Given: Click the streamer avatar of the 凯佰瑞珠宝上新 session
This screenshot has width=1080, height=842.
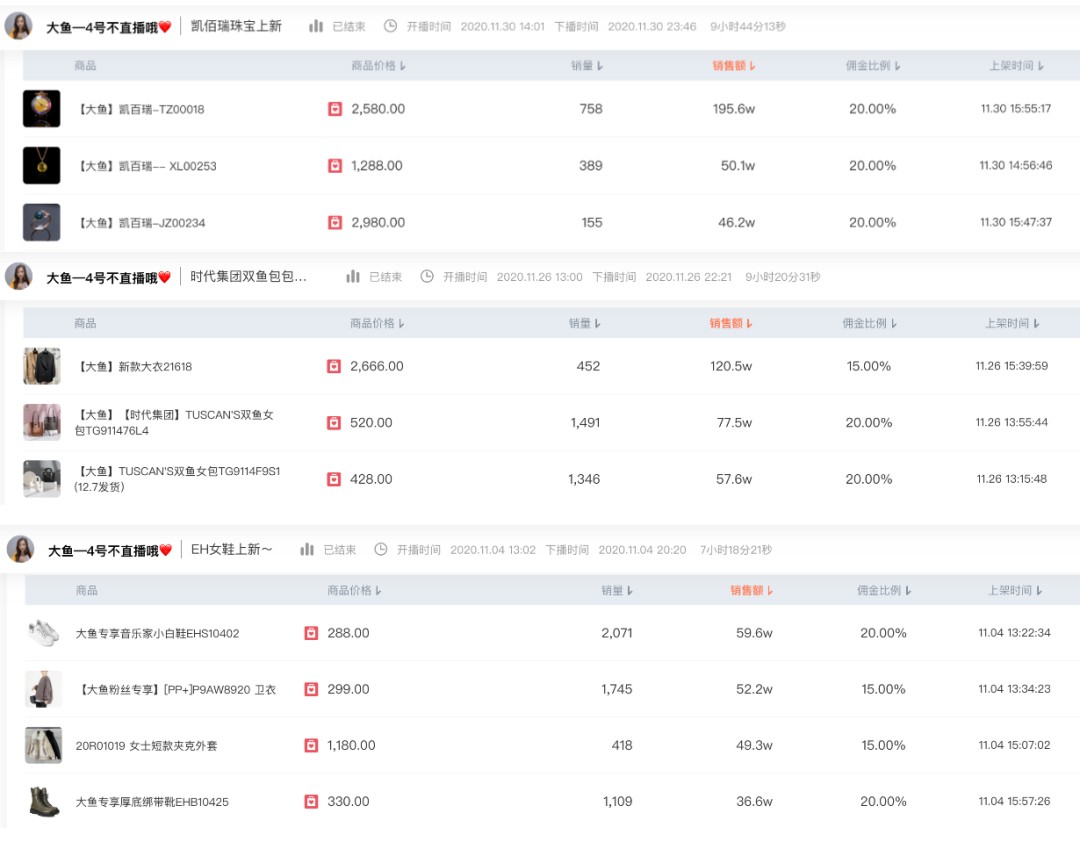Looking at the screenshot, I should pos(19,26).
